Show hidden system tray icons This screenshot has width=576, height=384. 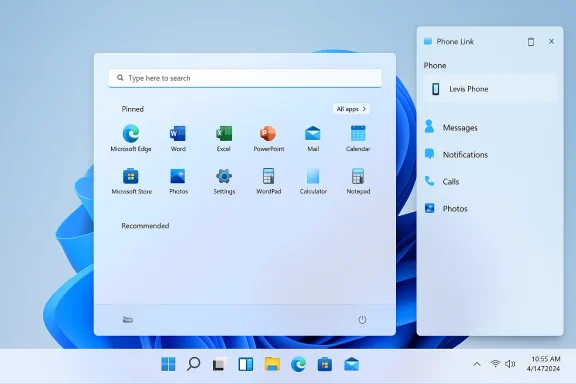(x=477, y=364)
